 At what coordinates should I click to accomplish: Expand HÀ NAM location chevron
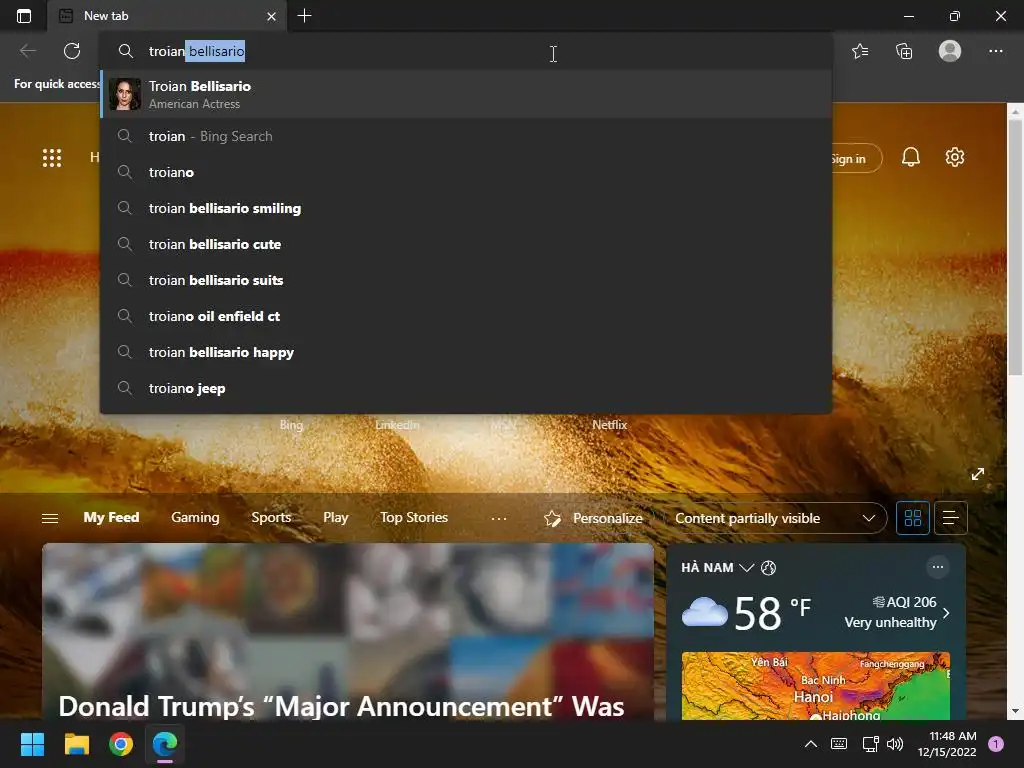tap(746, 568)
